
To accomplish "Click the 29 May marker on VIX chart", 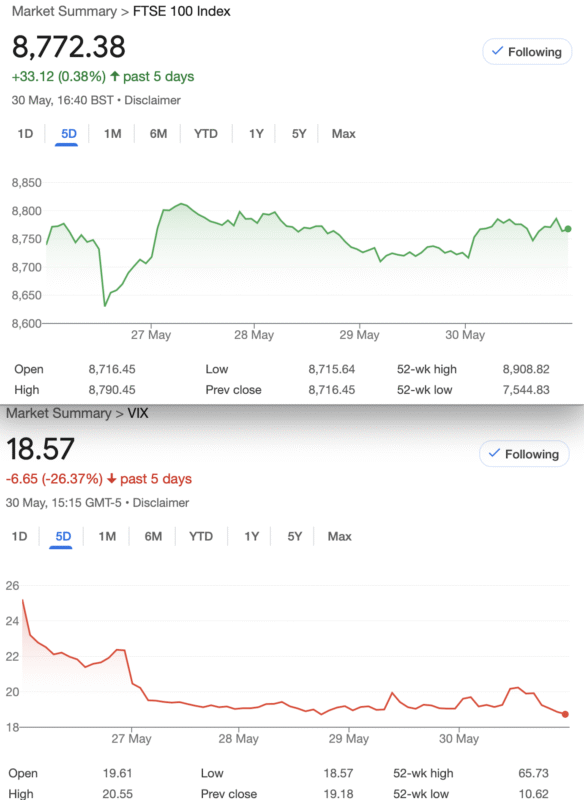I will coord(348,738).
